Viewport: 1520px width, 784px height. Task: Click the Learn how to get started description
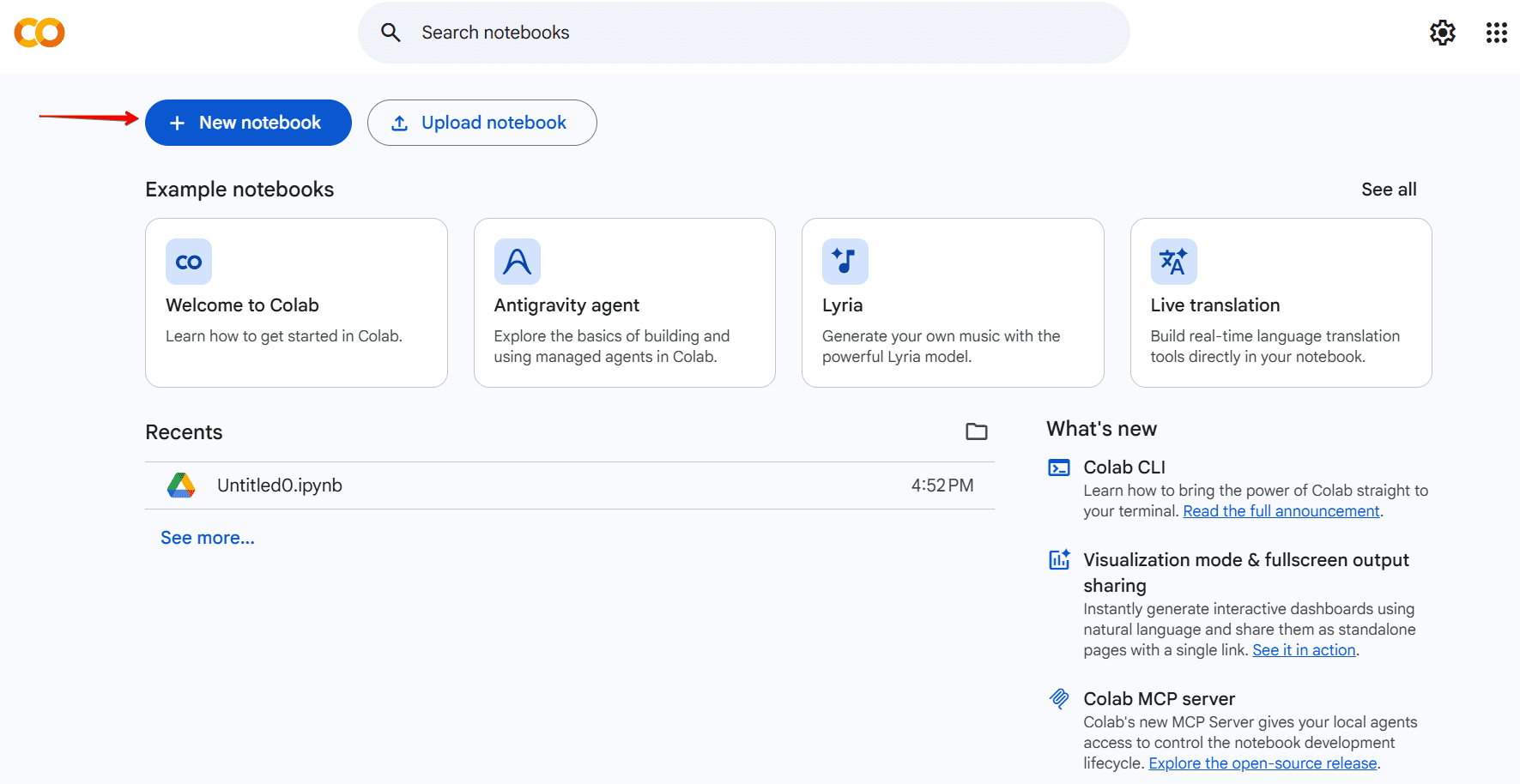tap(284, 336)
